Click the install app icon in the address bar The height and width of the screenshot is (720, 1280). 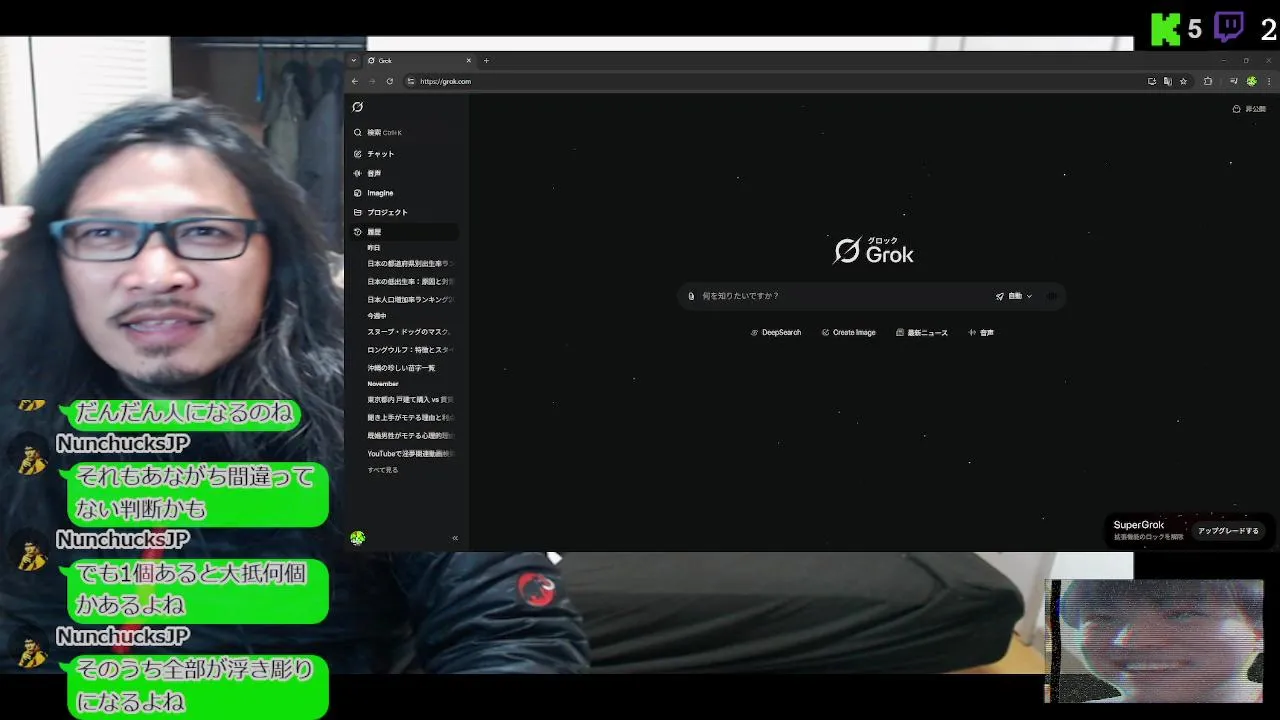[1152, 81]
